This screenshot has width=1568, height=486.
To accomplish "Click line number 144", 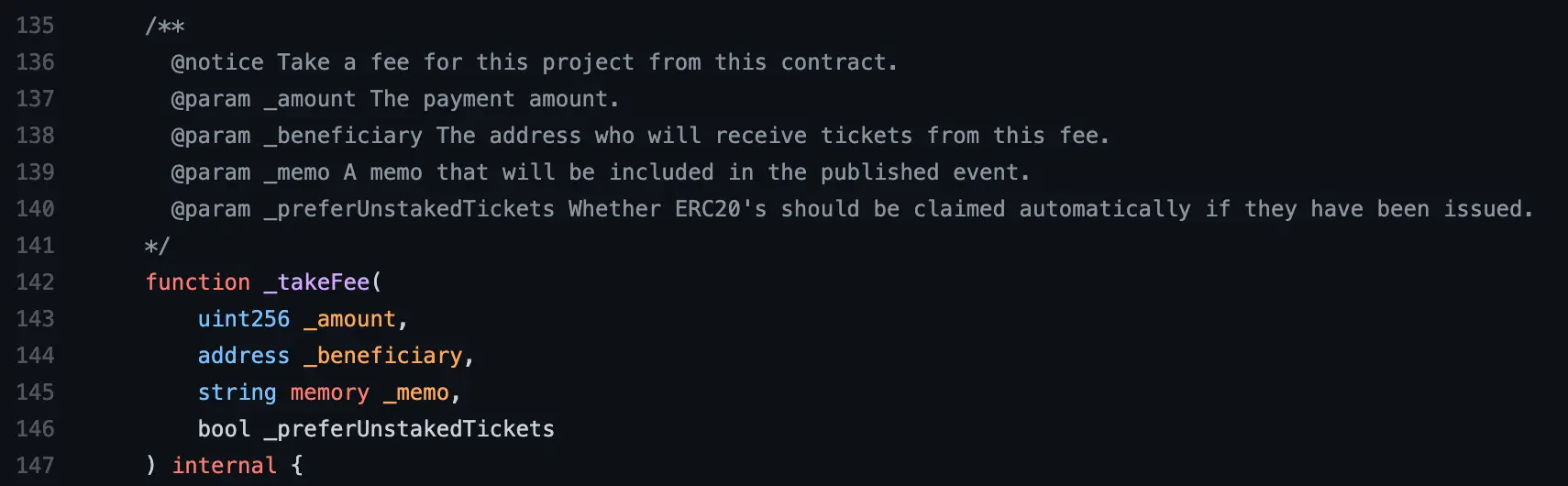I will point(35,356).
